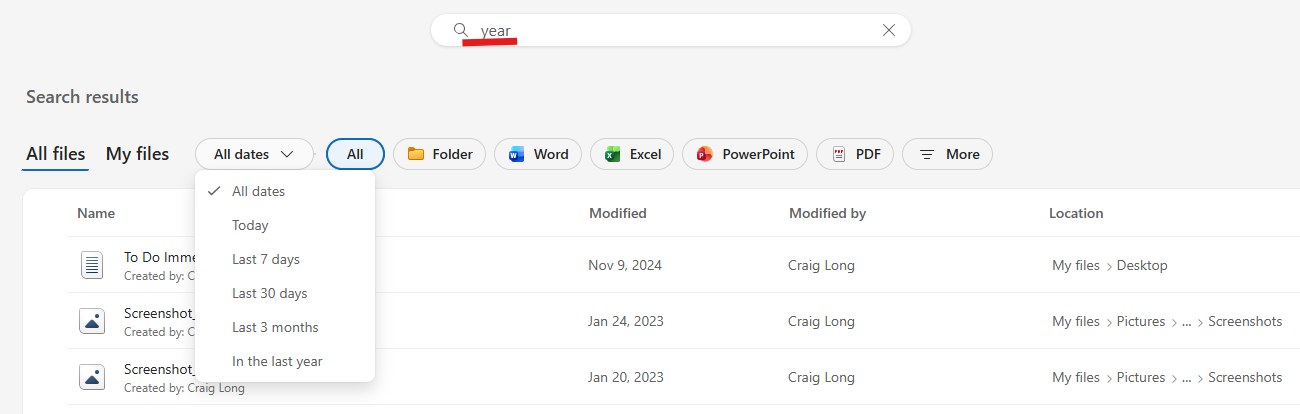Image resolution: width=1300 pixels, height=414 pixels.
Task: Switch to the My files tab
Action: [137, 154]
